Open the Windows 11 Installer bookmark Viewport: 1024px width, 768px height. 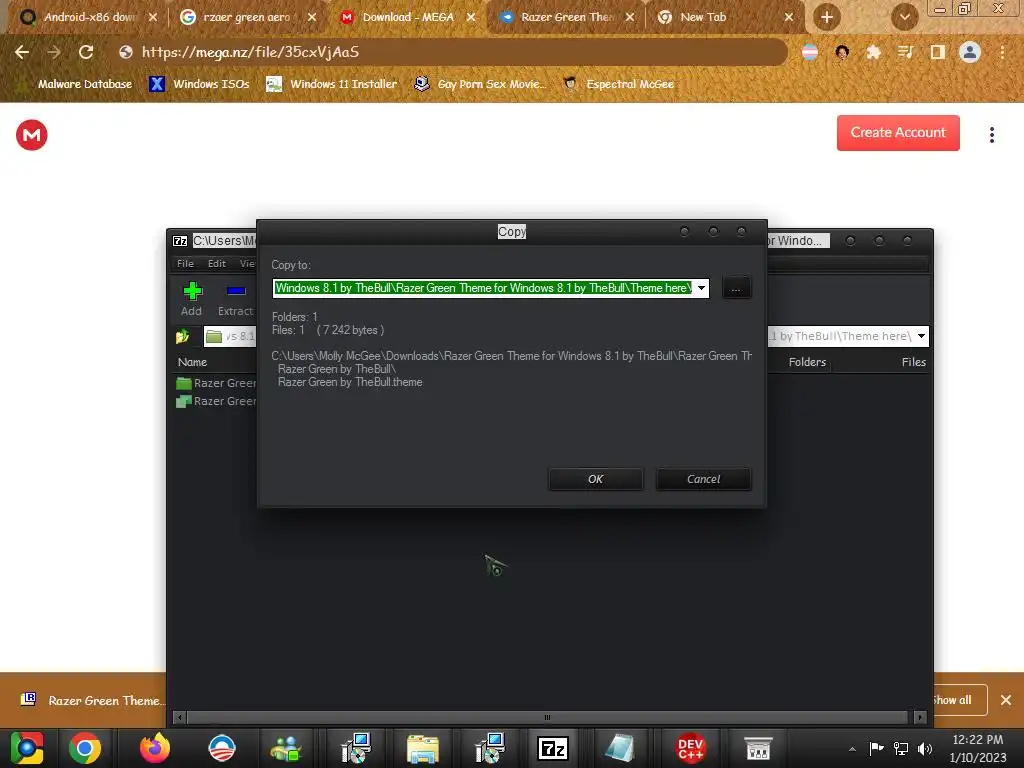pos(332,84)
